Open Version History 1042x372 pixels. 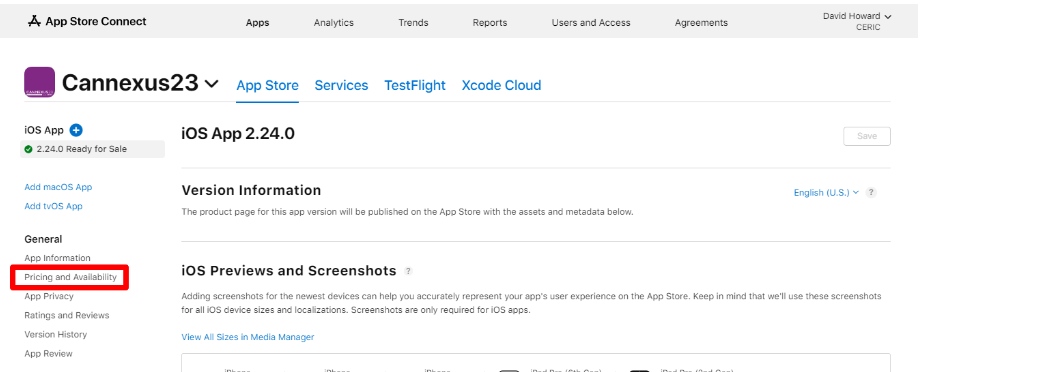55,334
